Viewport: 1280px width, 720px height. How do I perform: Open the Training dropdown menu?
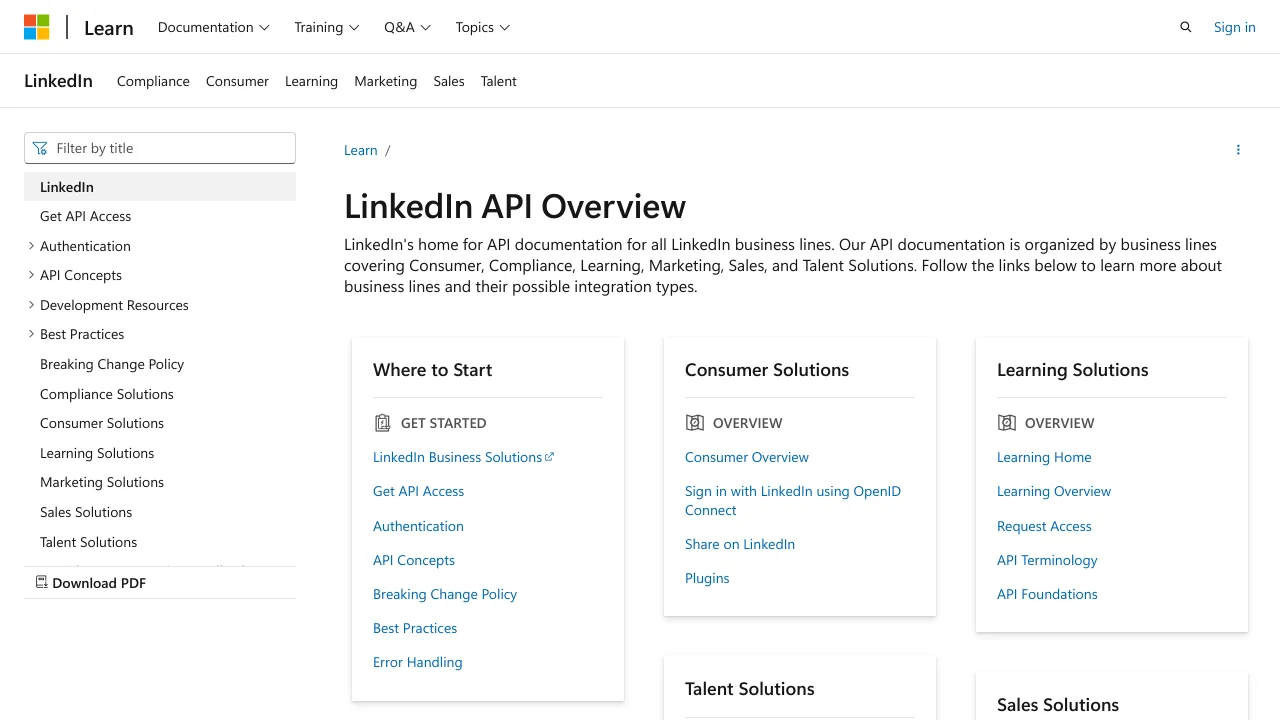327,27
